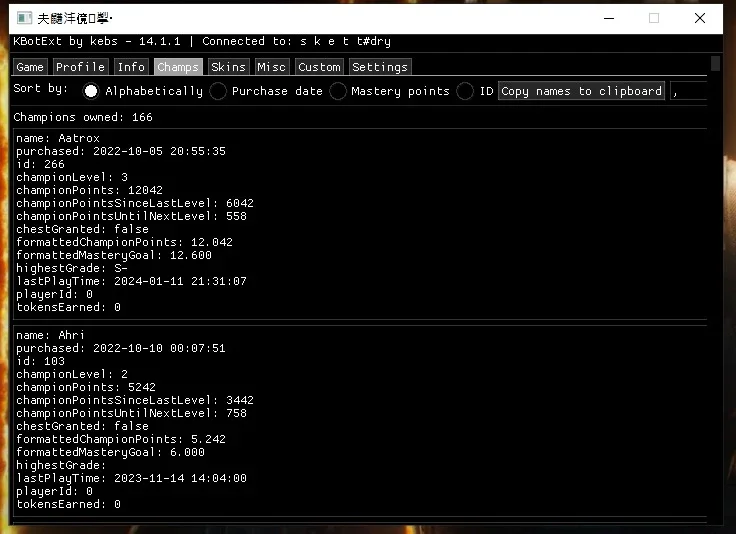Open the Settings tab
The image size is (736, 534).
click(380, 67)
